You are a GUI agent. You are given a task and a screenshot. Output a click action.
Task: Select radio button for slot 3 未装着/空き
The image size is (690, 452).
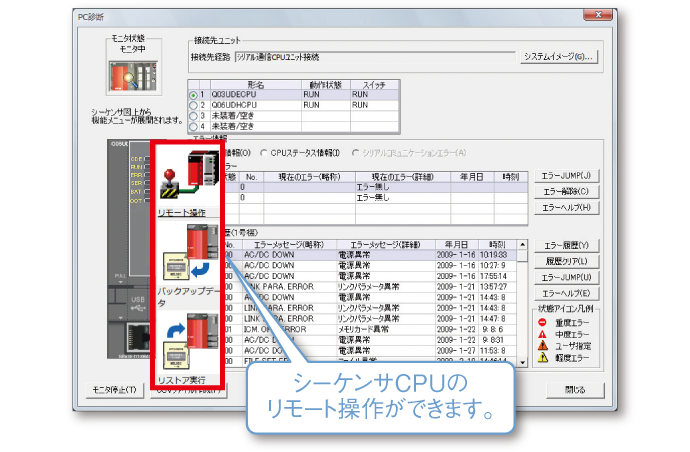[193, 115]
